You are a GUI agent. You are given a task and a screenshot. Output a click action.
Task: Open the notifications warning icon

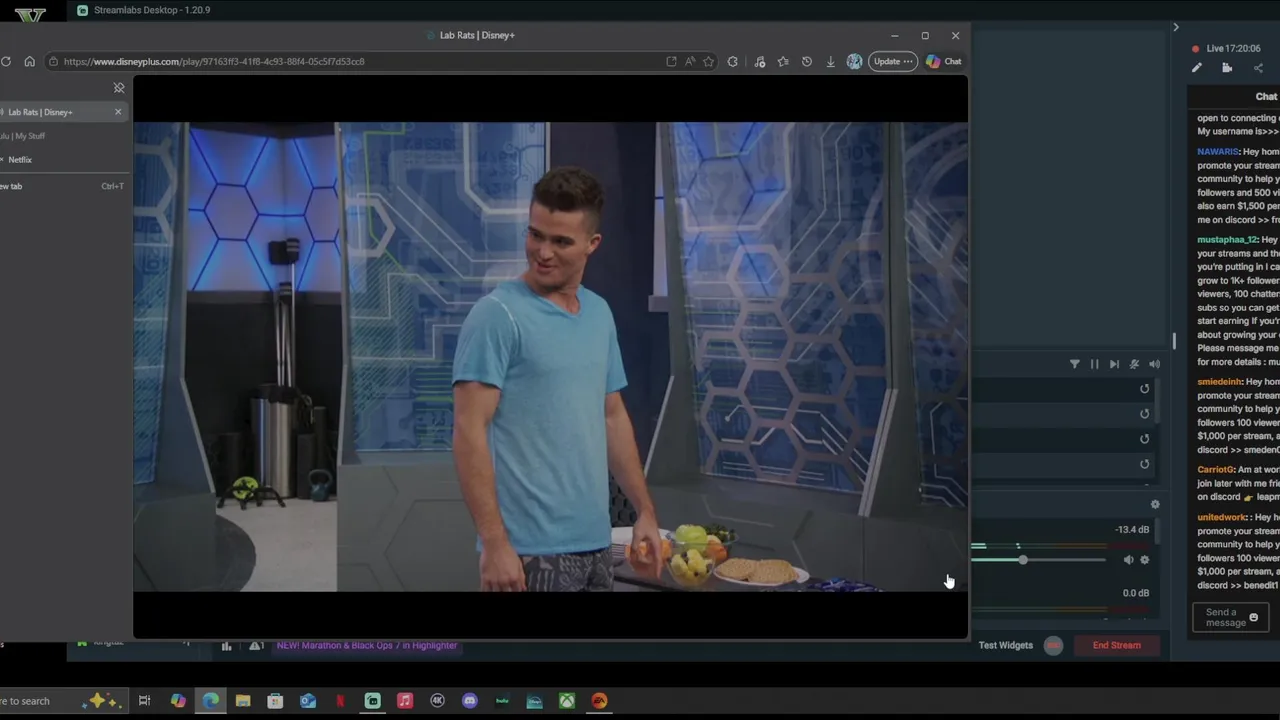tap(256, 645)
